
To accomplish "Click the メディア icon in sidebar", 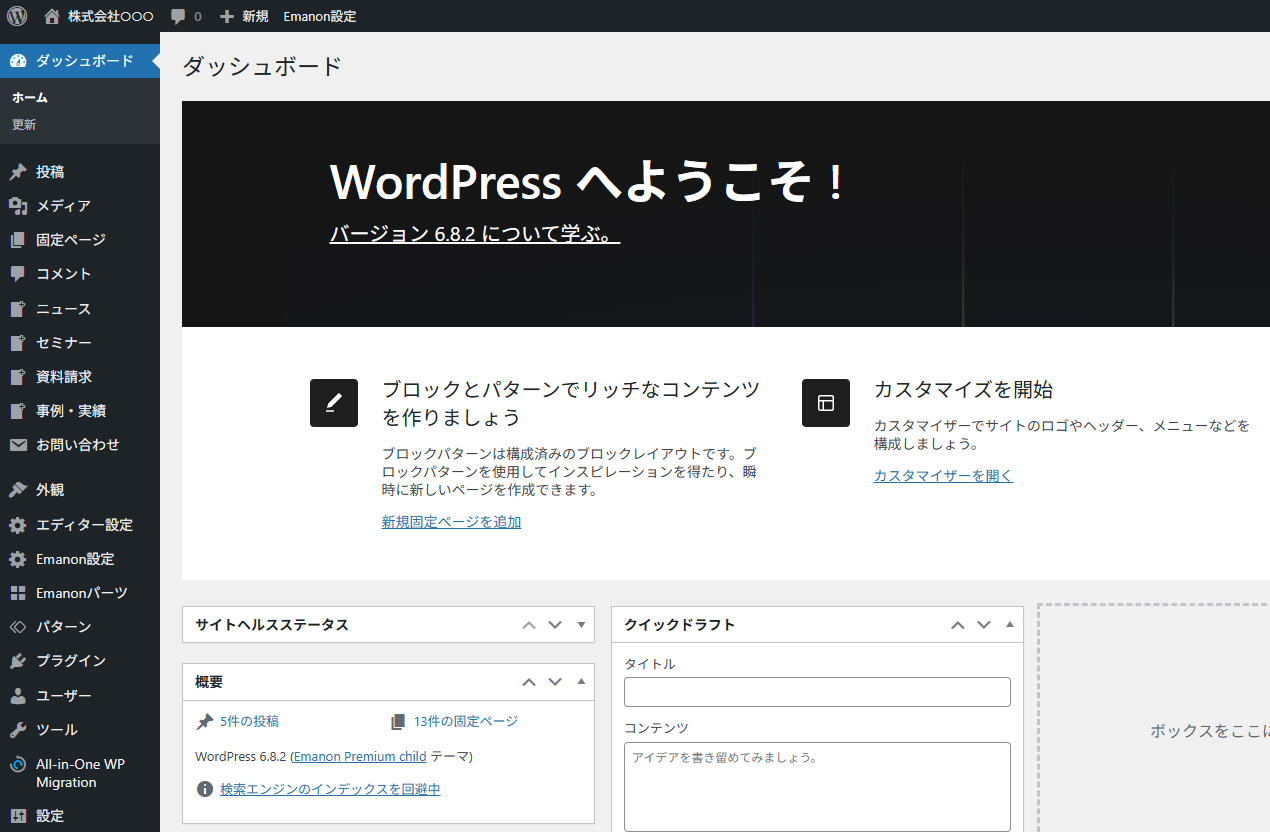I will 18,206.
